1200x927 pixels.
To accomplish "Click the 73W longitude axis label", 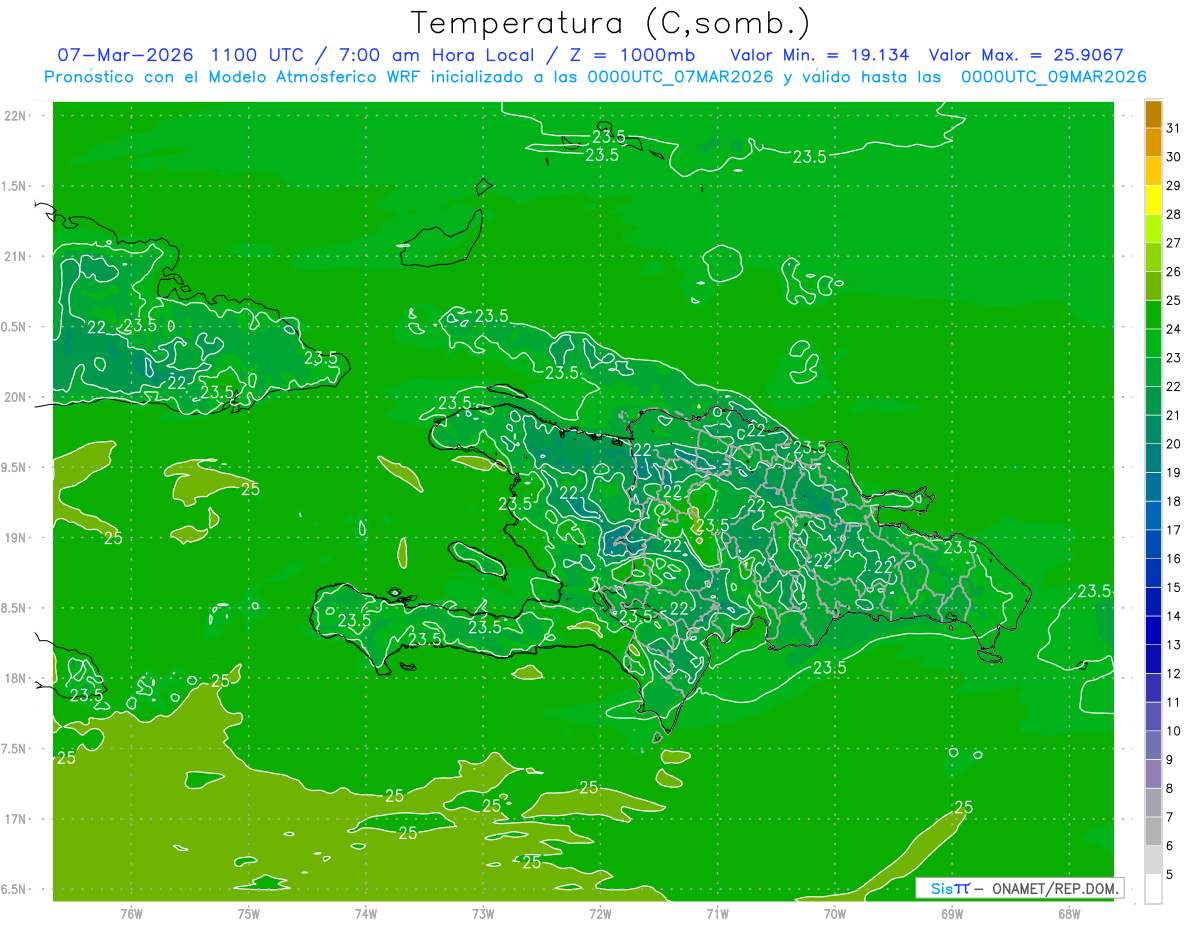I will [483, 912].
